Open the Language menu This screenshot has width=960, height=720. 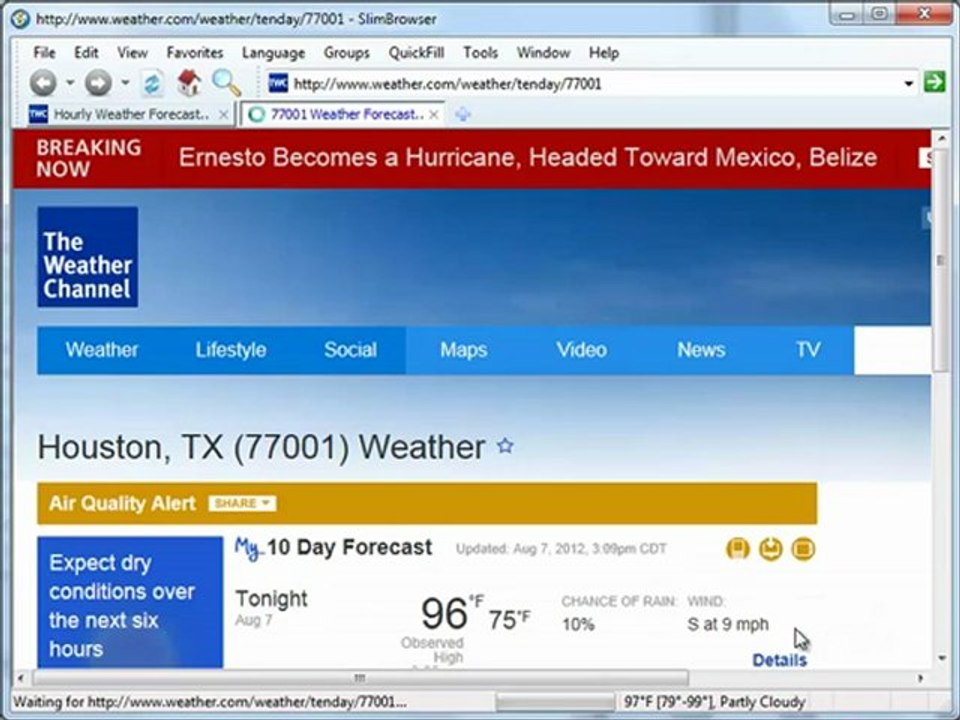tap(273, 53)
